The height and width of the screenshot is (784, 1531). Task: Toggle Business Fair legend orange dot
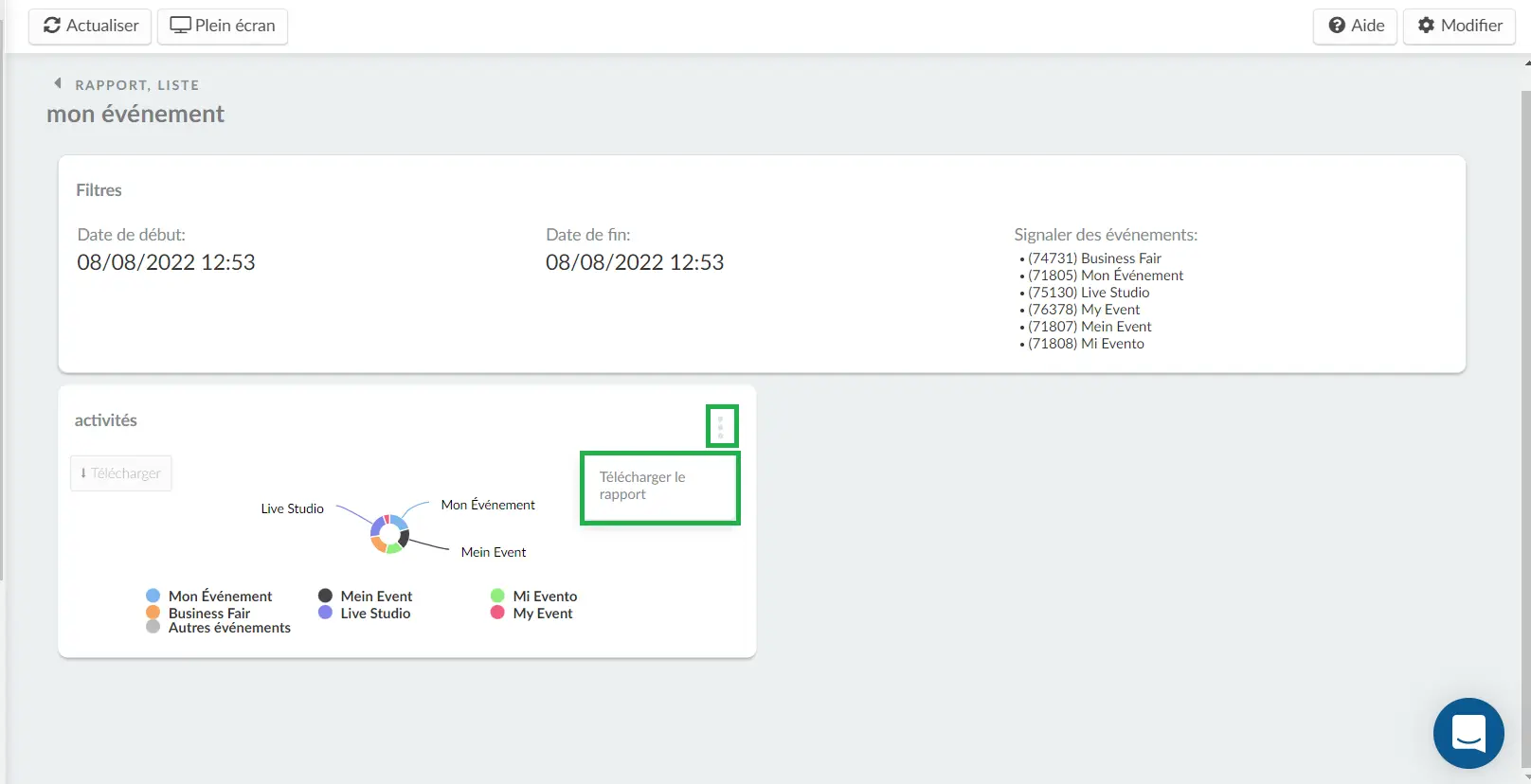click(x=153, y=613)
